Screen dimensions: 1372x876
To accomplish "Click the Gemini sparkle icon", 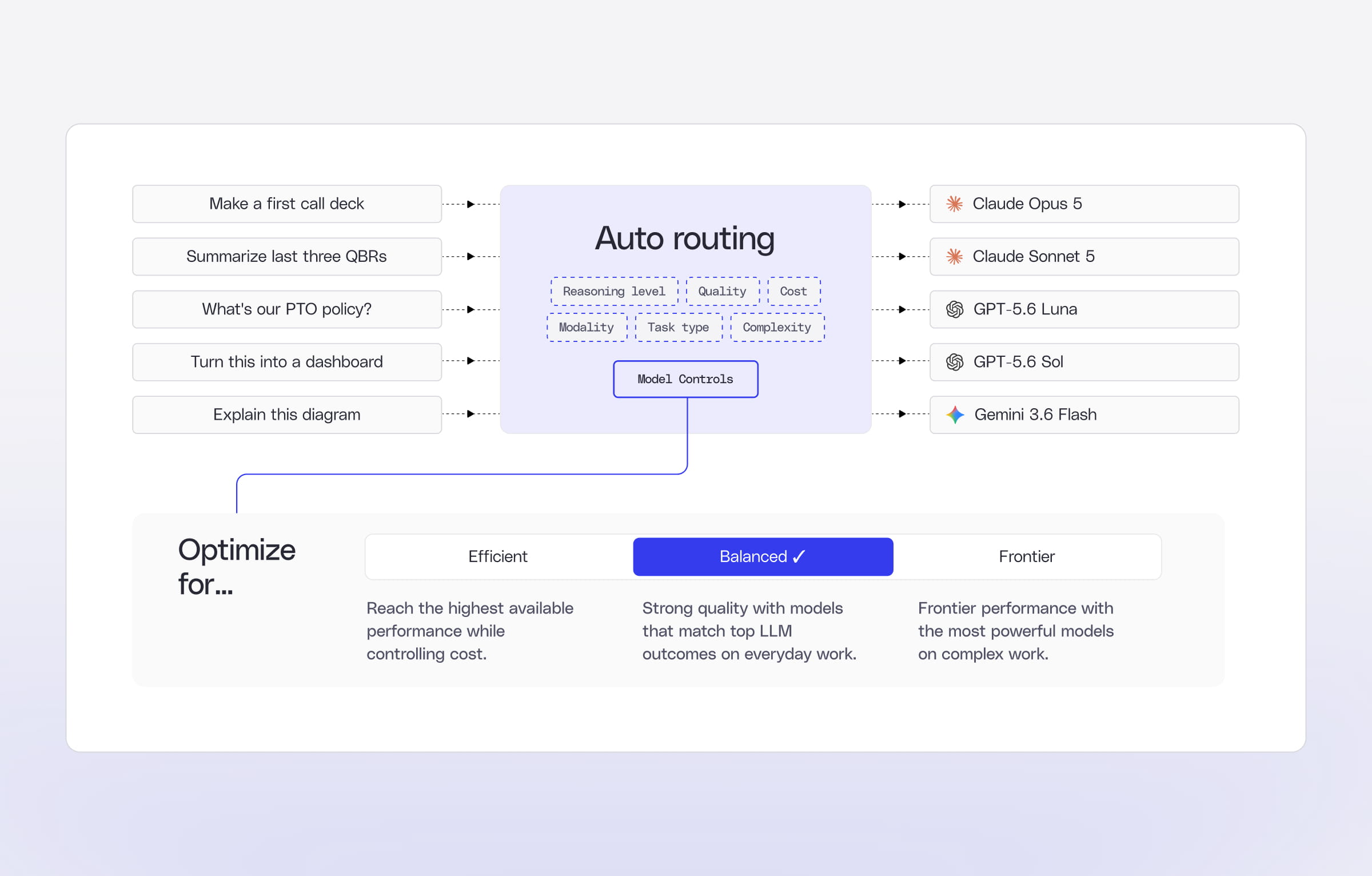I will 955,415.
